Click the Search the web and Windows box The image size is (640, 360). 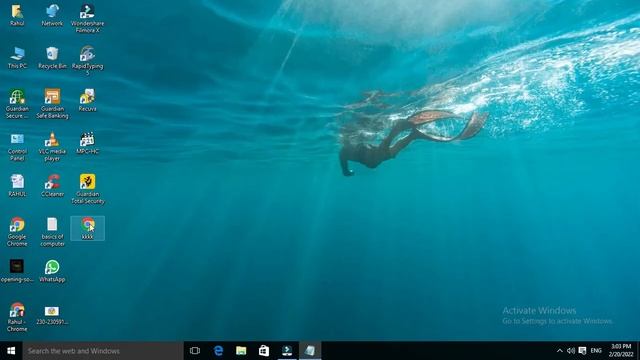tap(103, 351)
